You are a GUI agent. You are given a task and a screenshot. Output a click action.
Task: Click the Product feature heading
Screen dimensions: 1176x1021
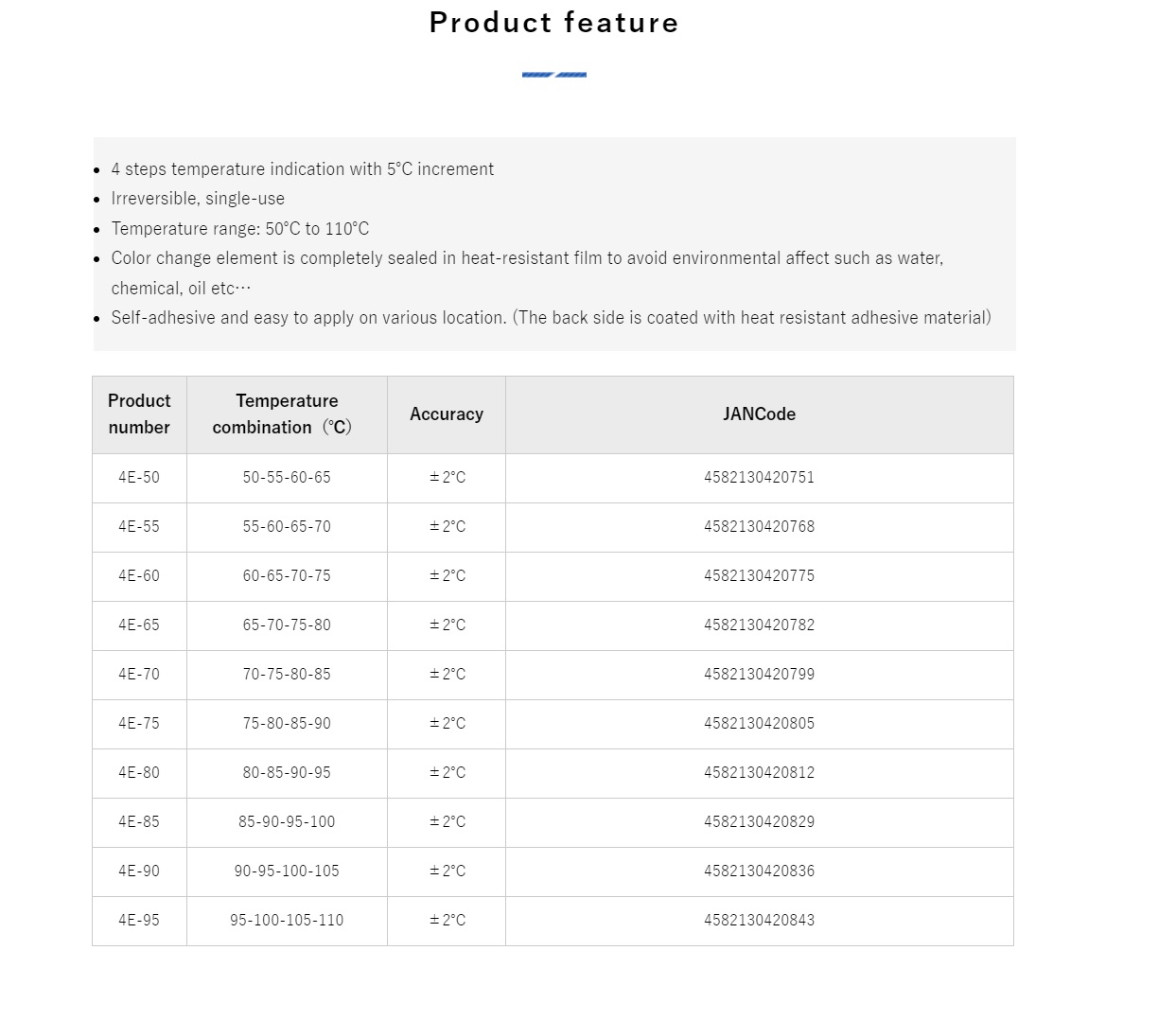tap(553, 23)
